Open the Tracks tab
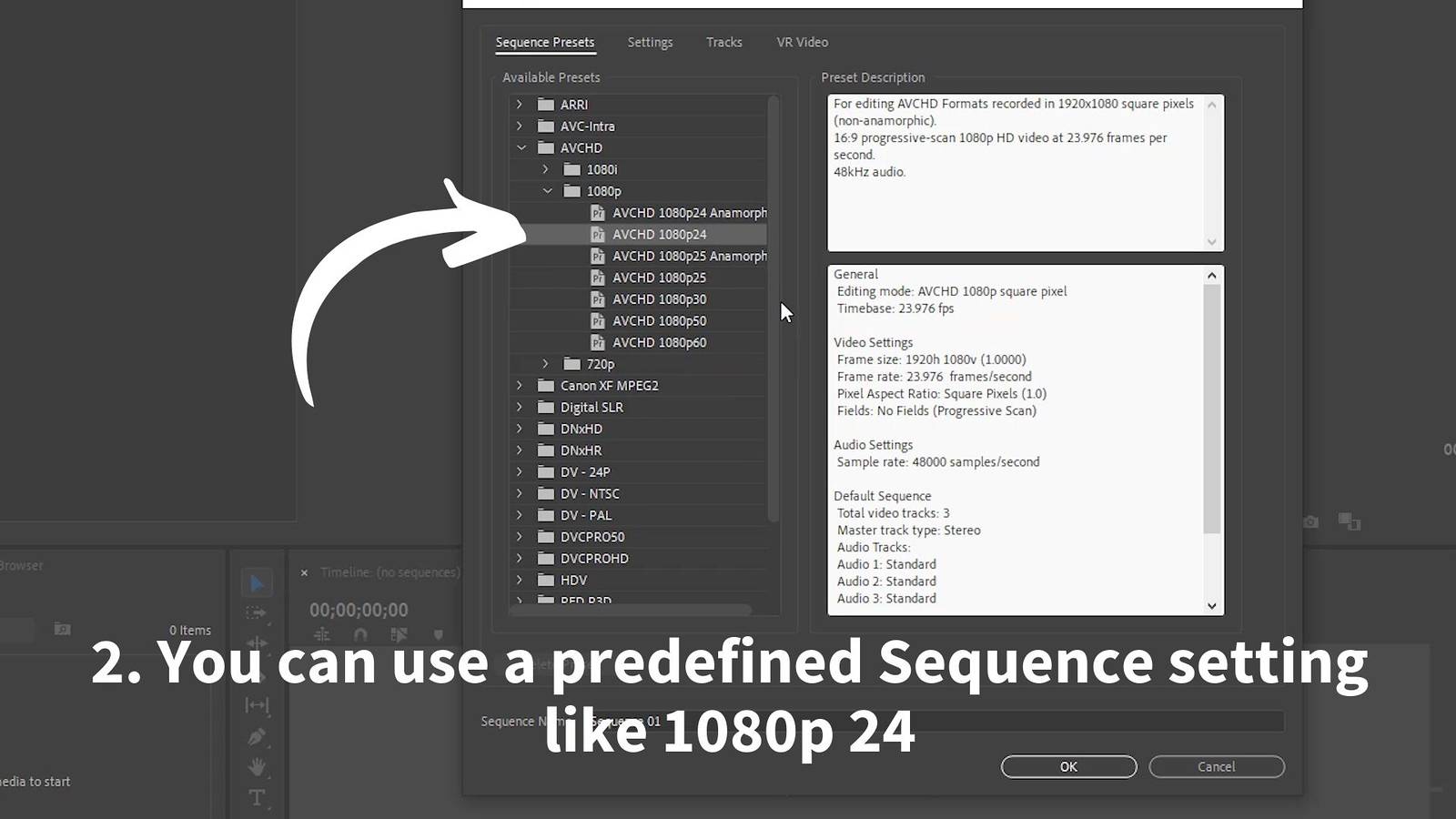1456x819 pixels. click(x=724, y=43)
